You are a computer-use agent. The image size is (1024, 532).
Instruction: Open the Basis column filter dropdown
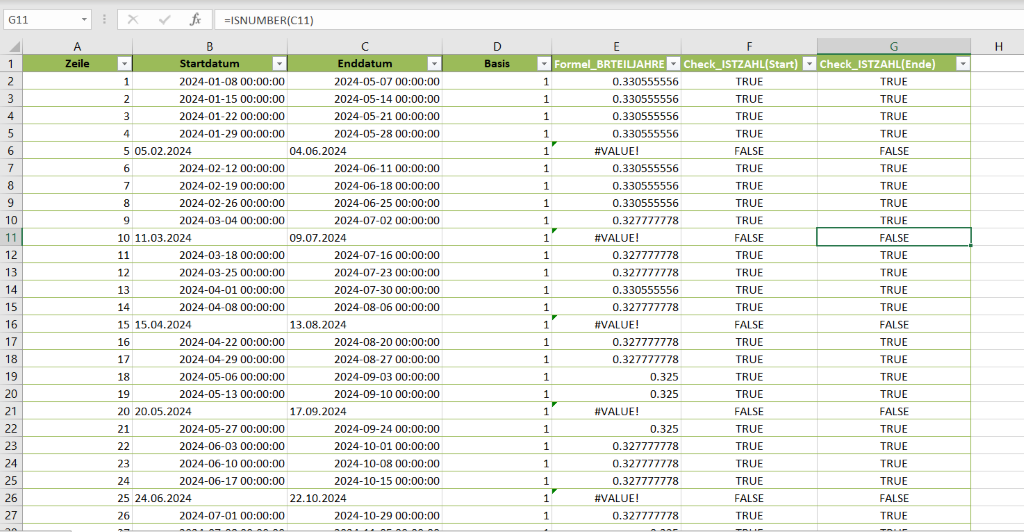(x=543, y=64)
